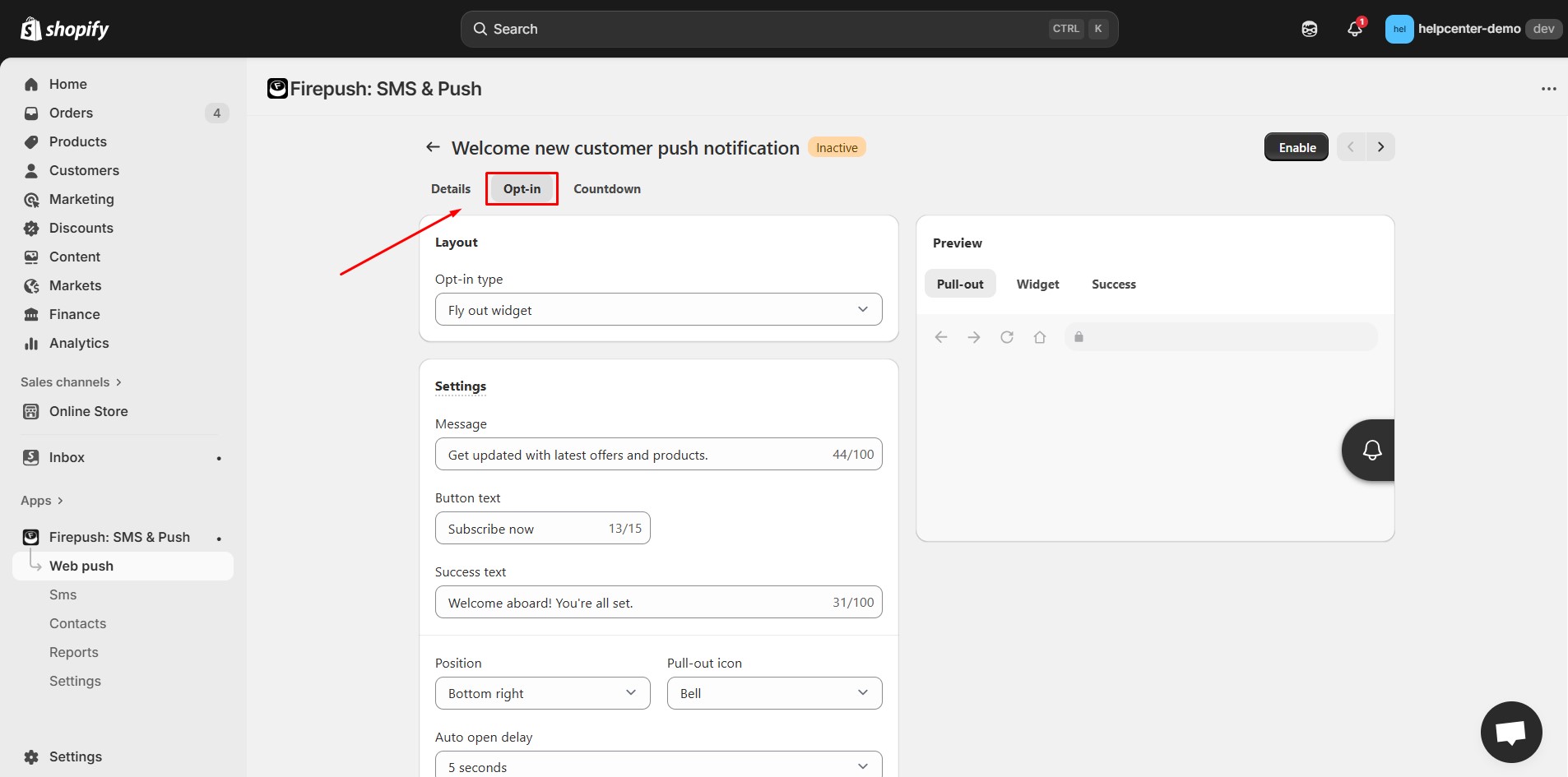The image size is (1568, 777).
Task: Go to next notification with right chevron
Action: click(1380, 147)
